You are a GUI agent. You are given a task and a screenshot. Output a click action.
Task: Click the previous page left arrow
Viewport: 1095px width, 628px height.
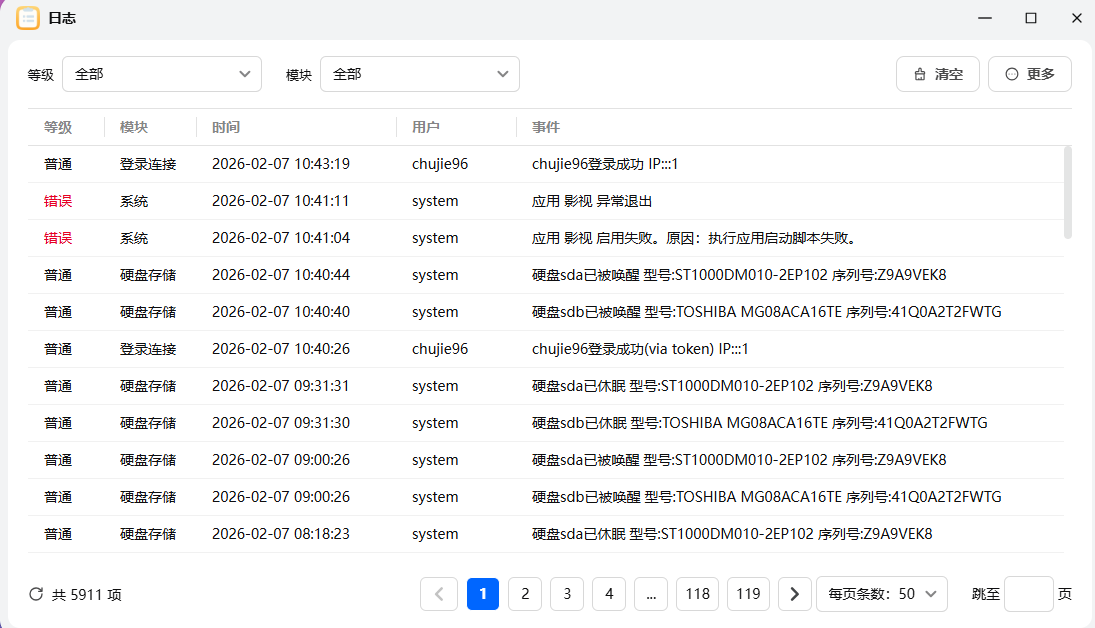tap(439, 593)
